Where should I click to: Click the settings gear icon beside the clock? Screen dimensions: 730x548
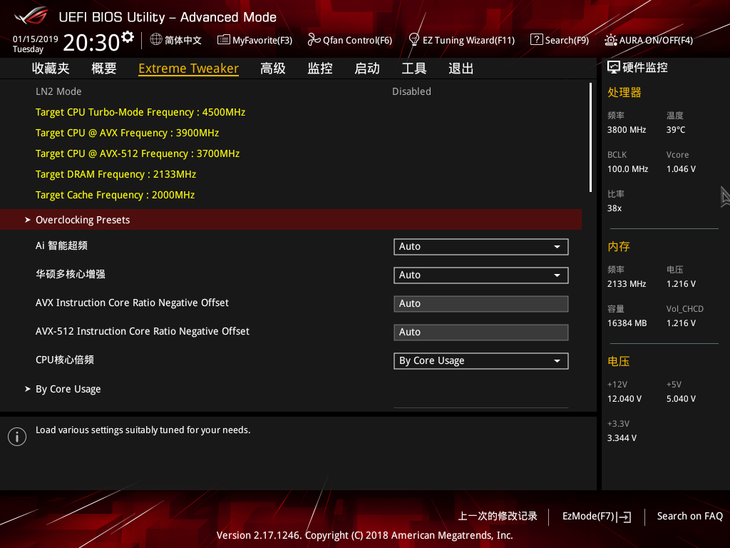128,37
